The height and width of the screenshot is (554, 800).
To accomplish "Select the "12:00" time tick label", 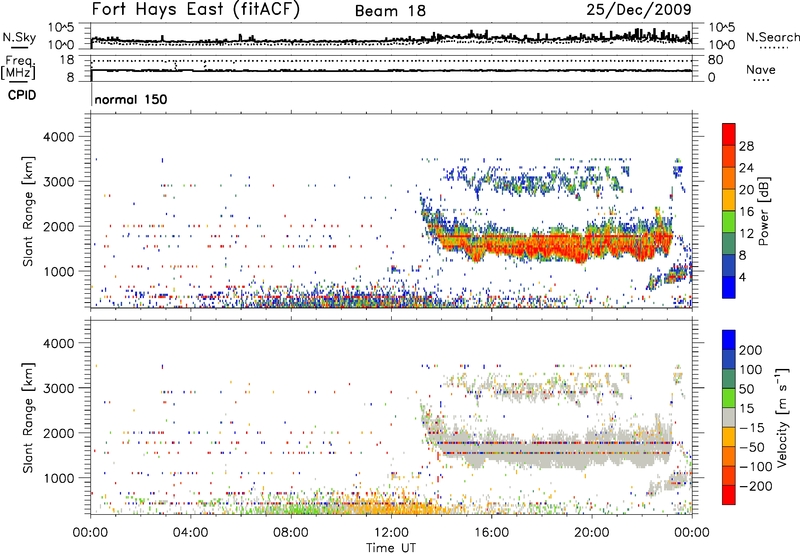I will tap(391, 533).
